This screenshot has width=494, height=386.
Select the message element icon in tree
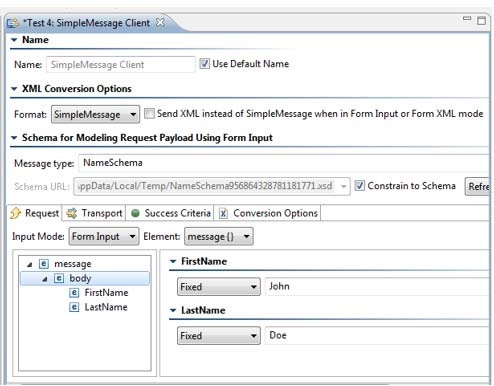(44, 264)
